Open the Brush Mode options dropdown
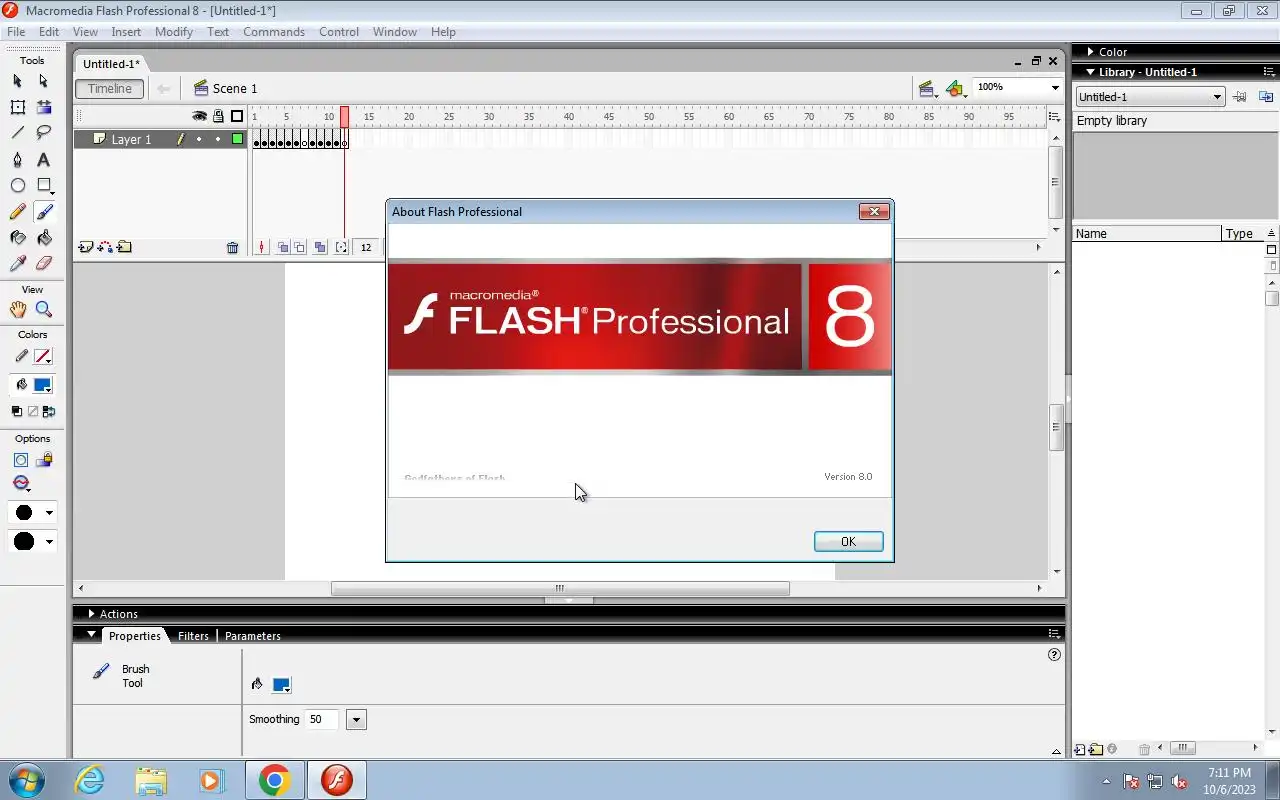1280x800 pixels. 21,484
